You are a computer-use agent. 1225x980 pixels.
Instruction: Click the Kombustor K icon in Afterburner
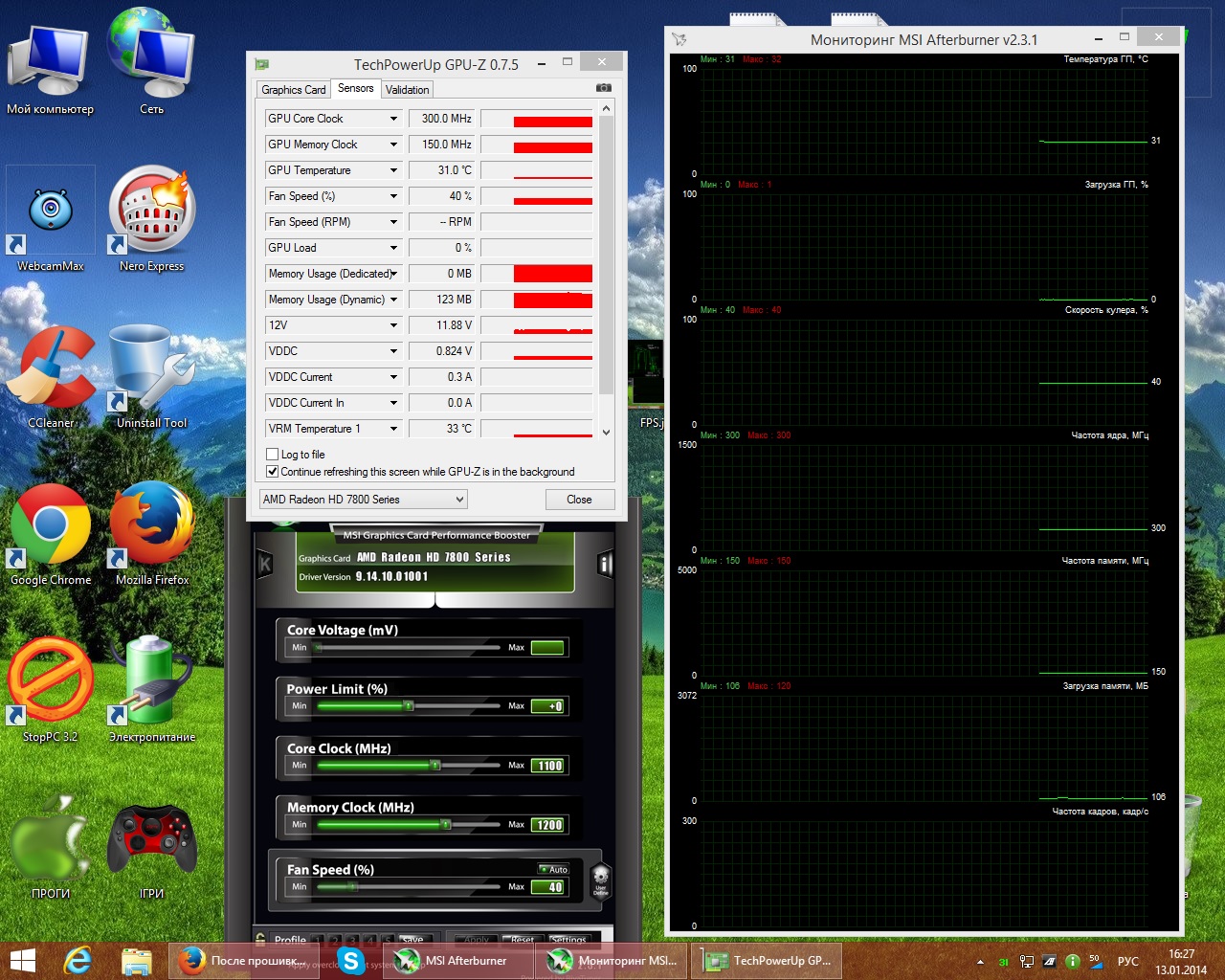pos(265,565)
